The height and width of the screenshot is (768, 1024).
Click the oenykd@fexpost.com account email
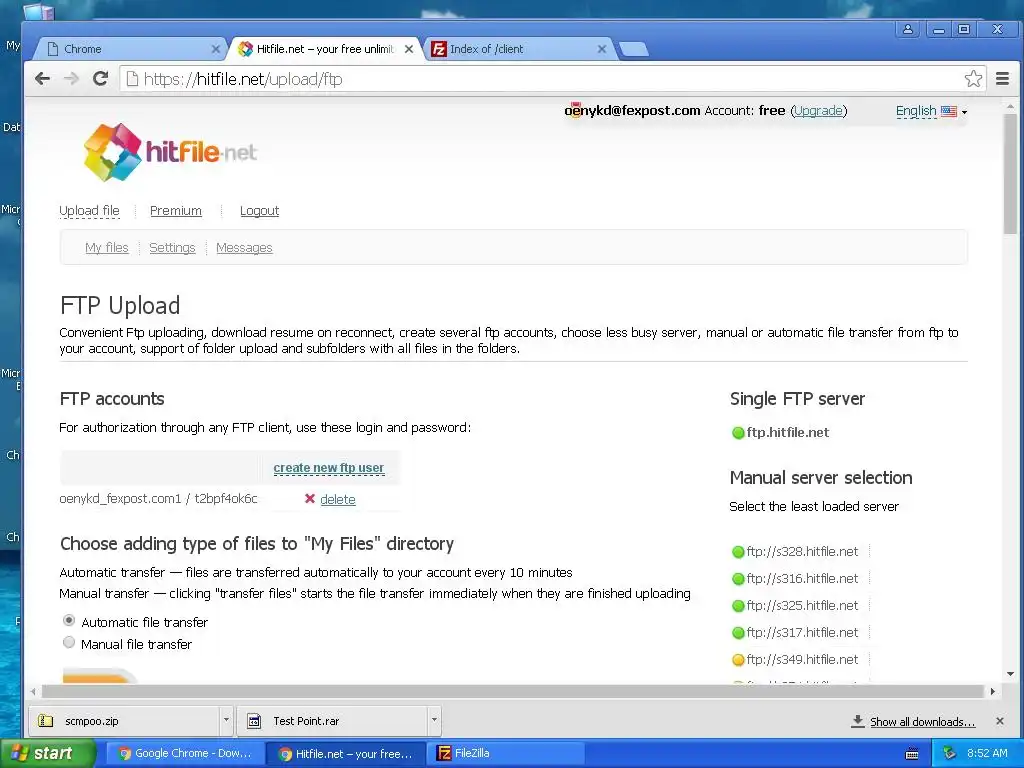click(x=632, y=110)
